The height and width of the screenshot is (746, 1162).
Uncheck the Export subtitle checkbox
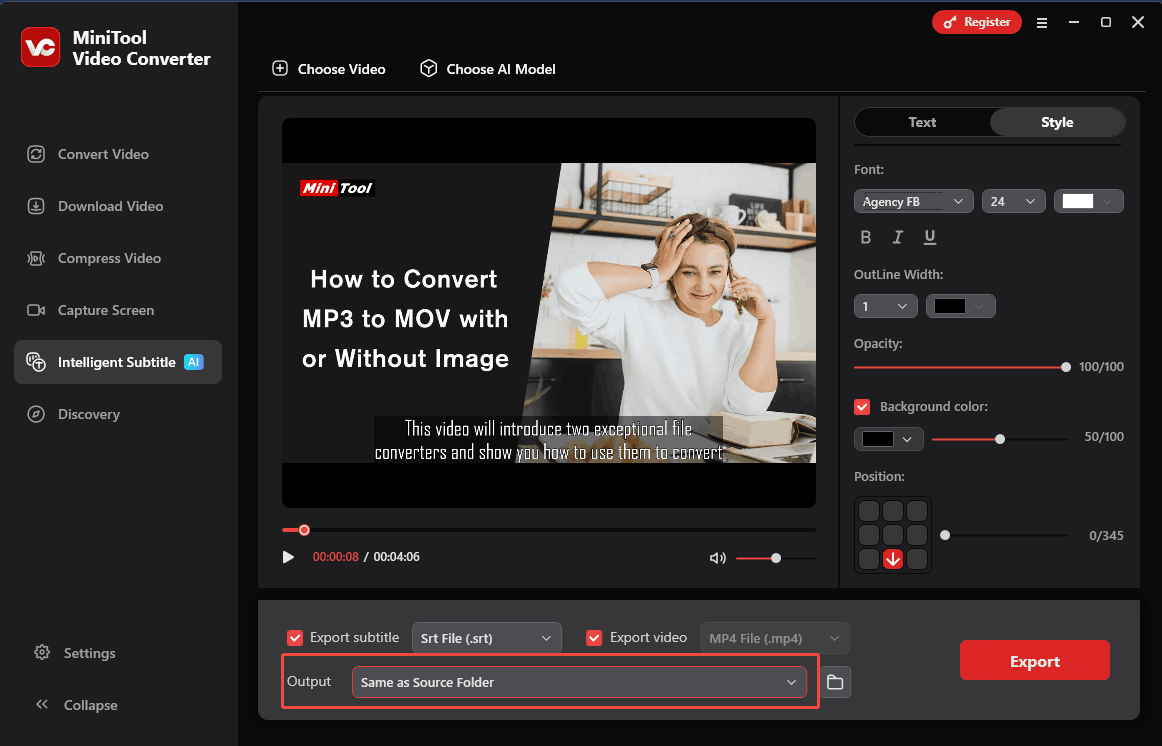[x=295, y=638]
